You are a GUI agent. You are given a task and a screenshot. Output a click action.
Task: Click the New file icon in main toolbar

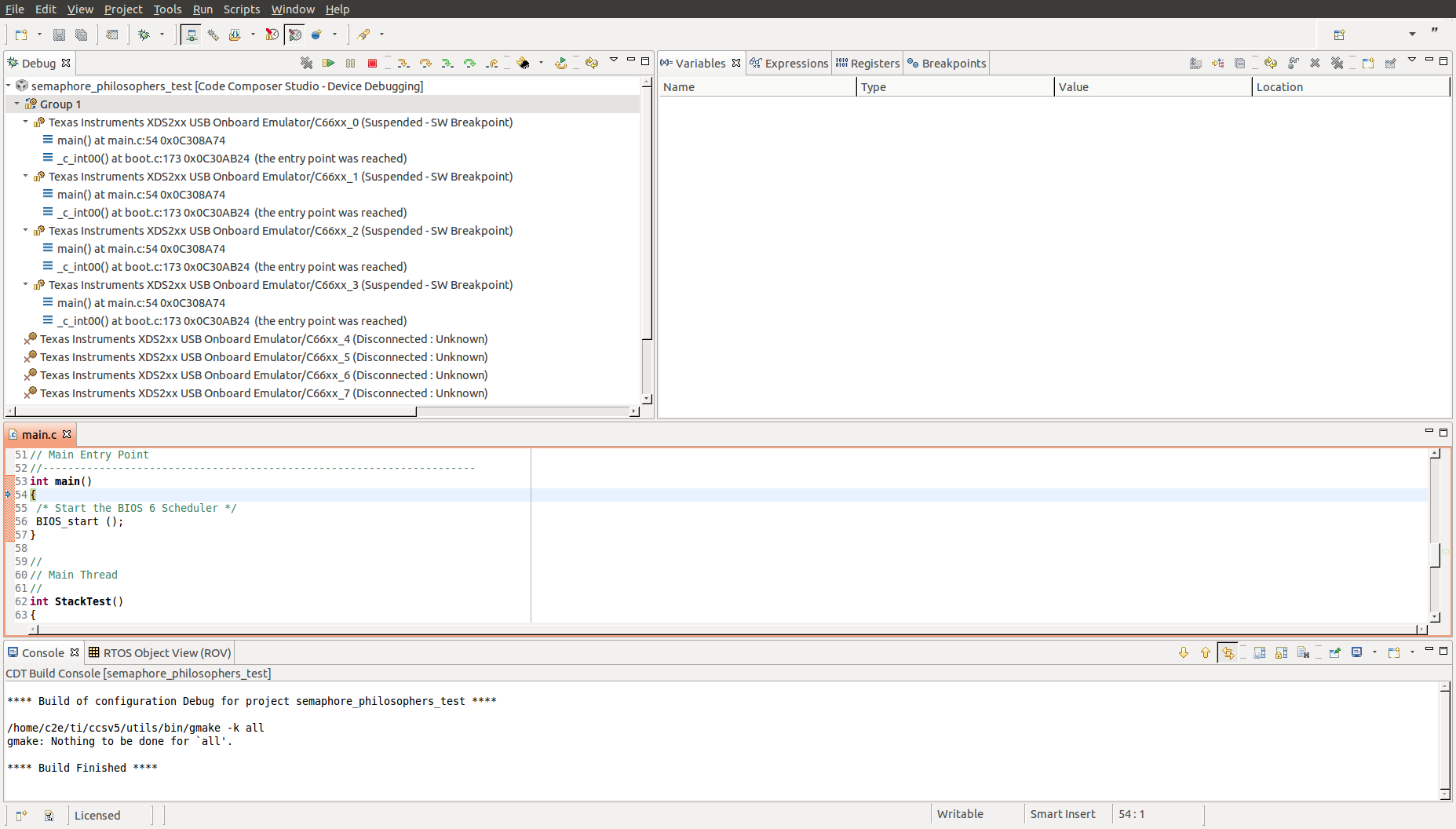click(21, 35)
